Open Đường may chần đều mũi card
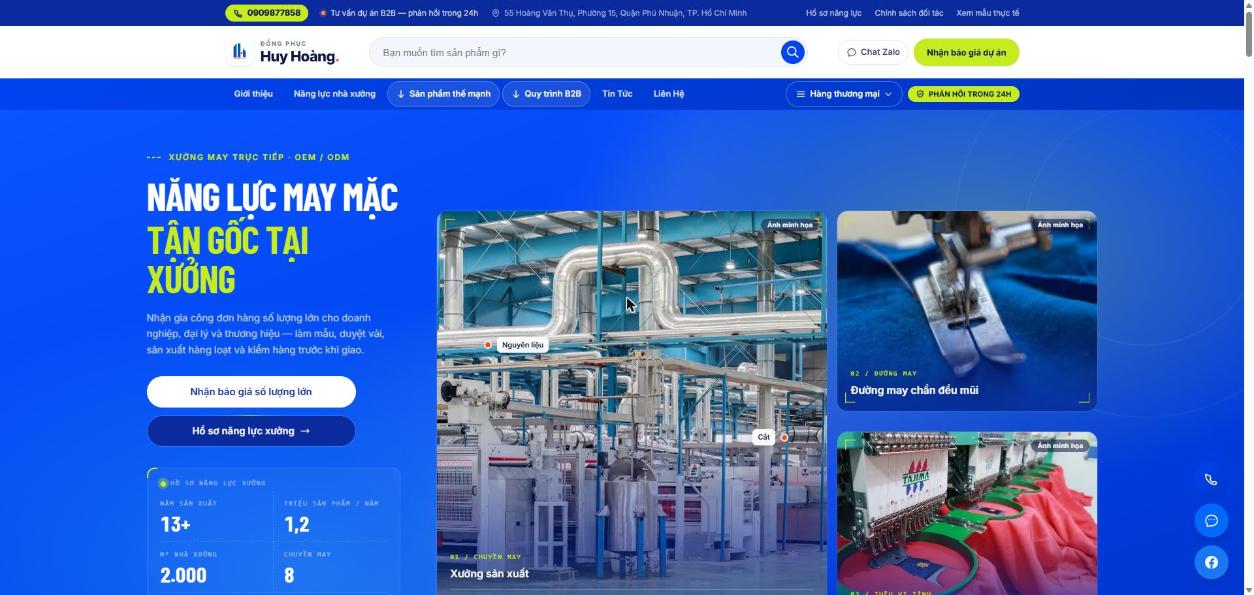1254x595 pixels. point(967,311)
